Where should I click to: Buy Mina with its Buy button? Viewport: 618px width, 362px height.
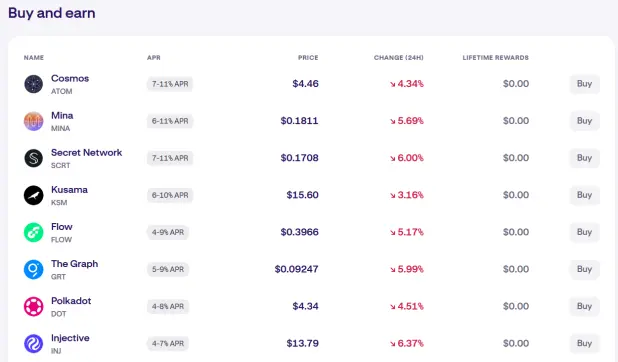(x=584, y=121)
